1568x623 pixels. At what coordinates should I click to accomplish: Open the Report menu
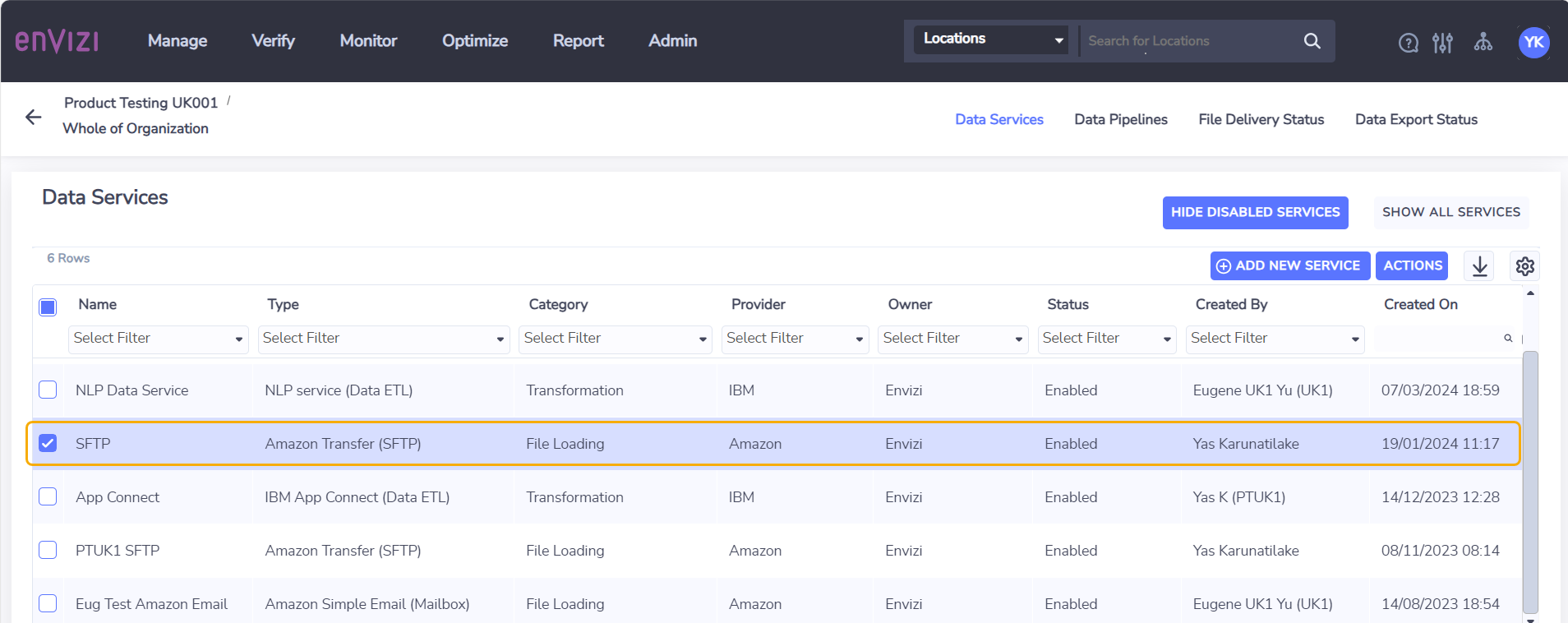(579, 41)
